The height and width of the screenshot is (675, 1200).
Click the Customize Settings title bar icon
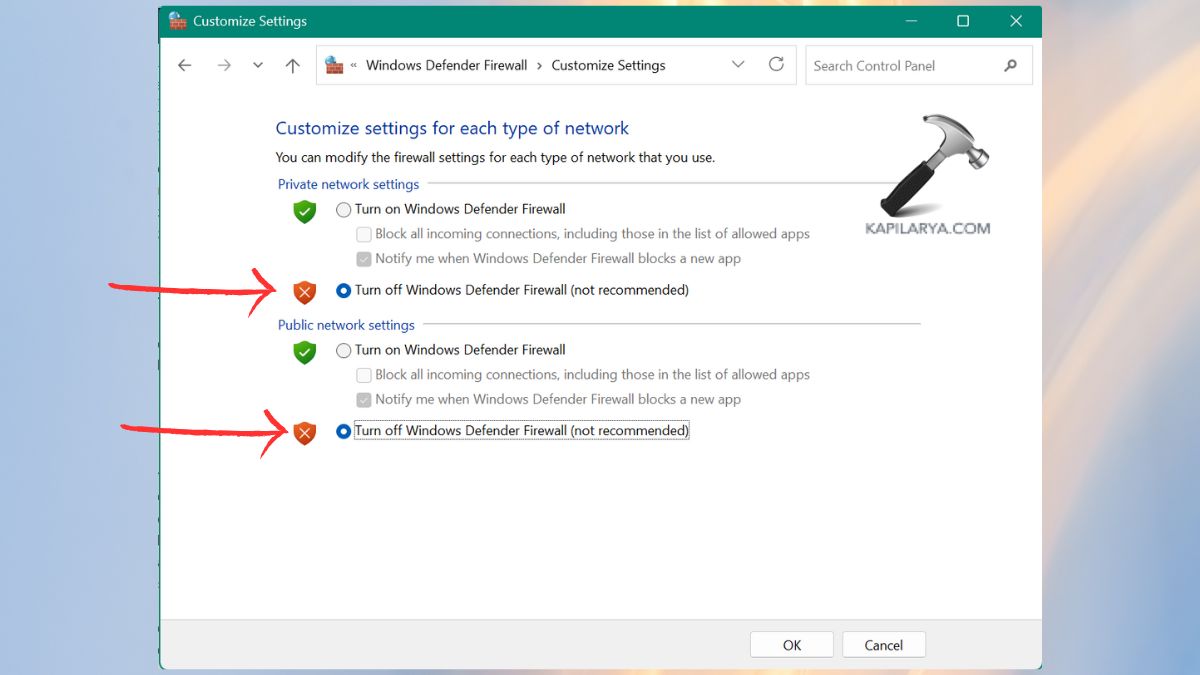pyautogui.click(x=178, y=20)
